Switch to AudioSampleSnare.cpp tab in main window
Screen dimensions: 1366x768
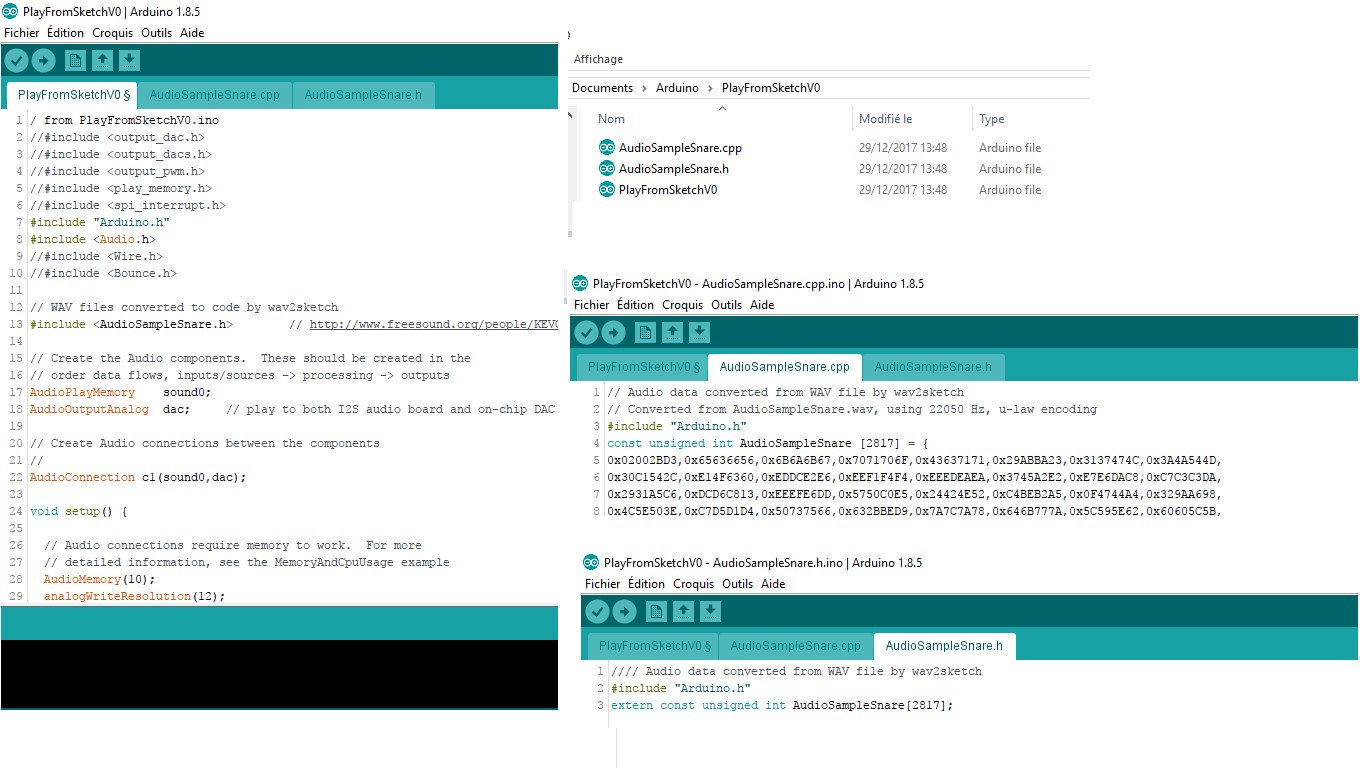tap(215, 96)
